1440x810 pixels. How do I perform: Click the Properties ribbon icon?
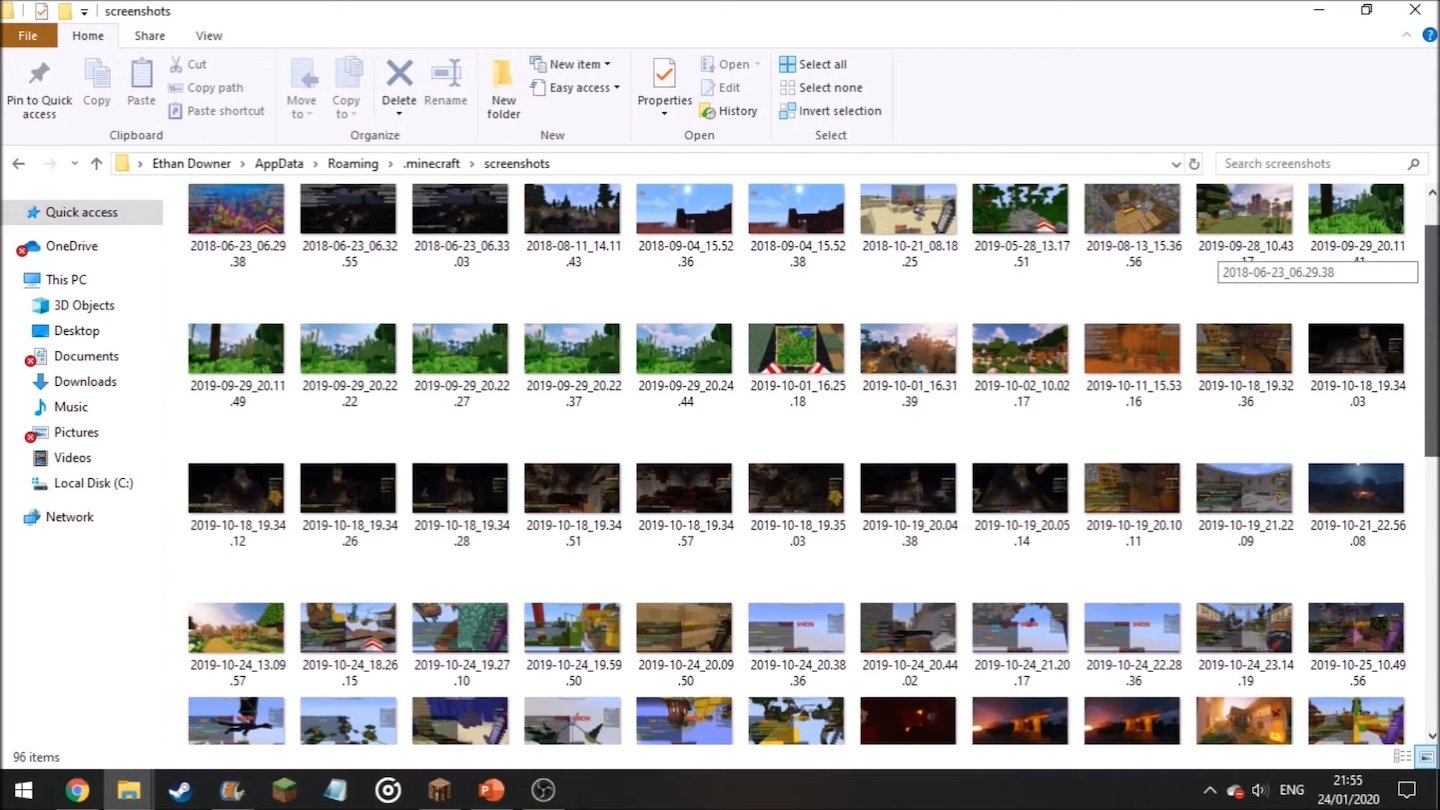pyautogui.click(x=664, y=73)
